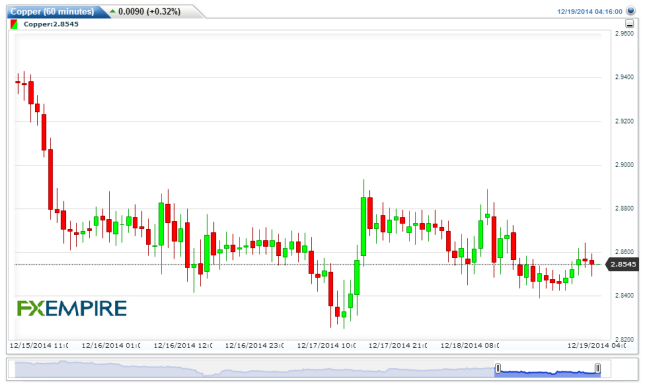Collapse the chart with the minus button
This screenshot has height=386, width=645.
click(629, 23)
